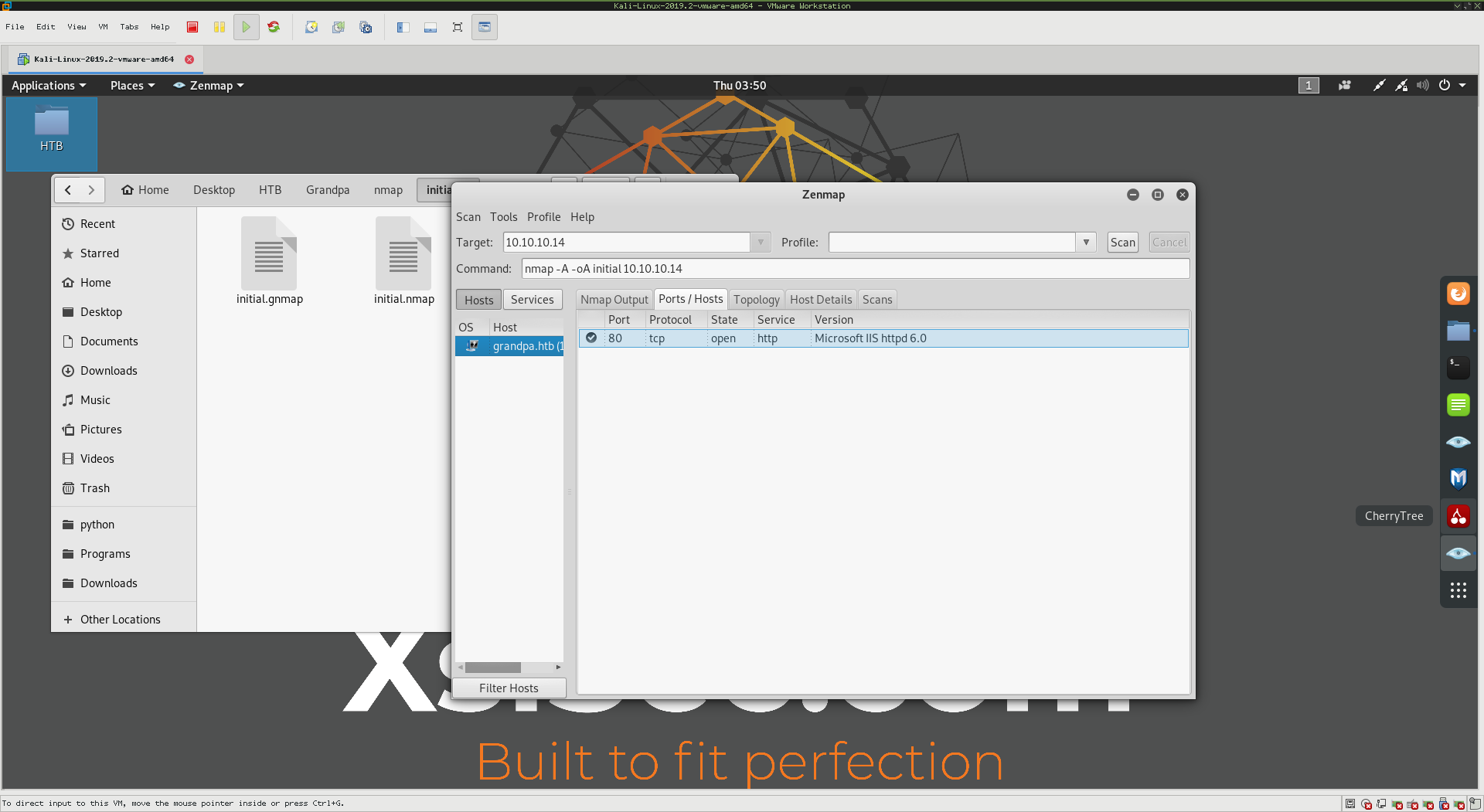Open the green notes app in dock

(1458, 404)
